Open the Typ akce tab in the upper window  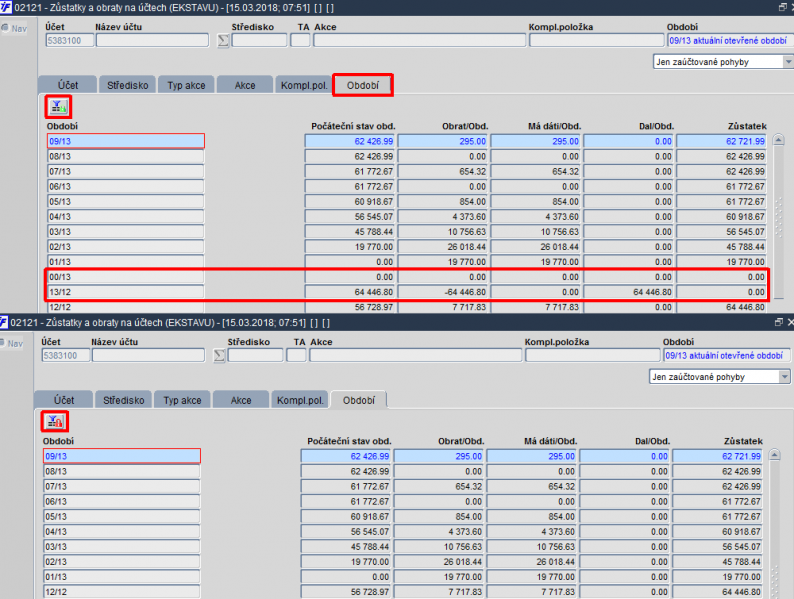coord(186,85)
